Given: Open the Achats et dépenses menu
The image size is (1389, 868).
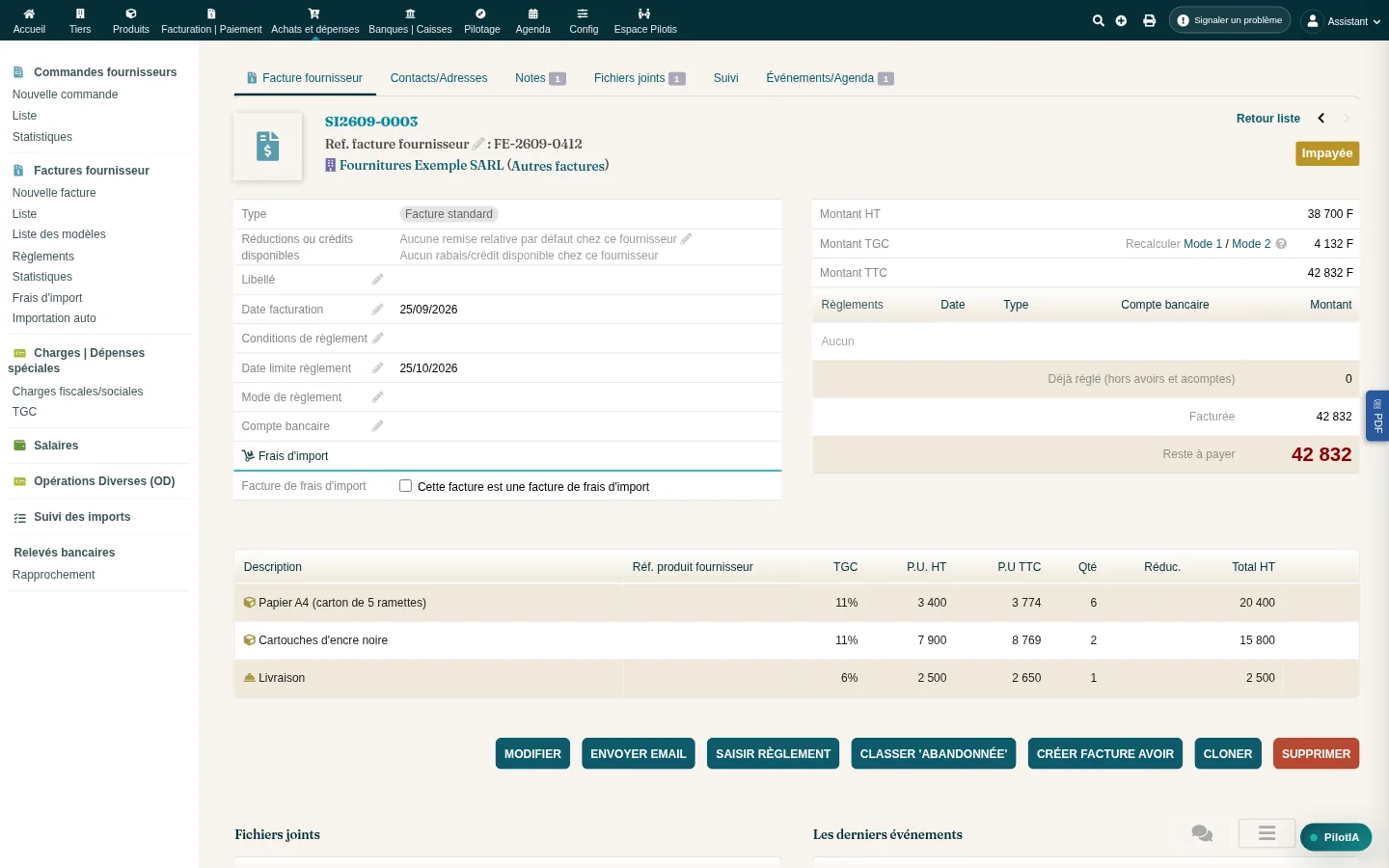Looking at the screenshot, I should click(314, 20).
